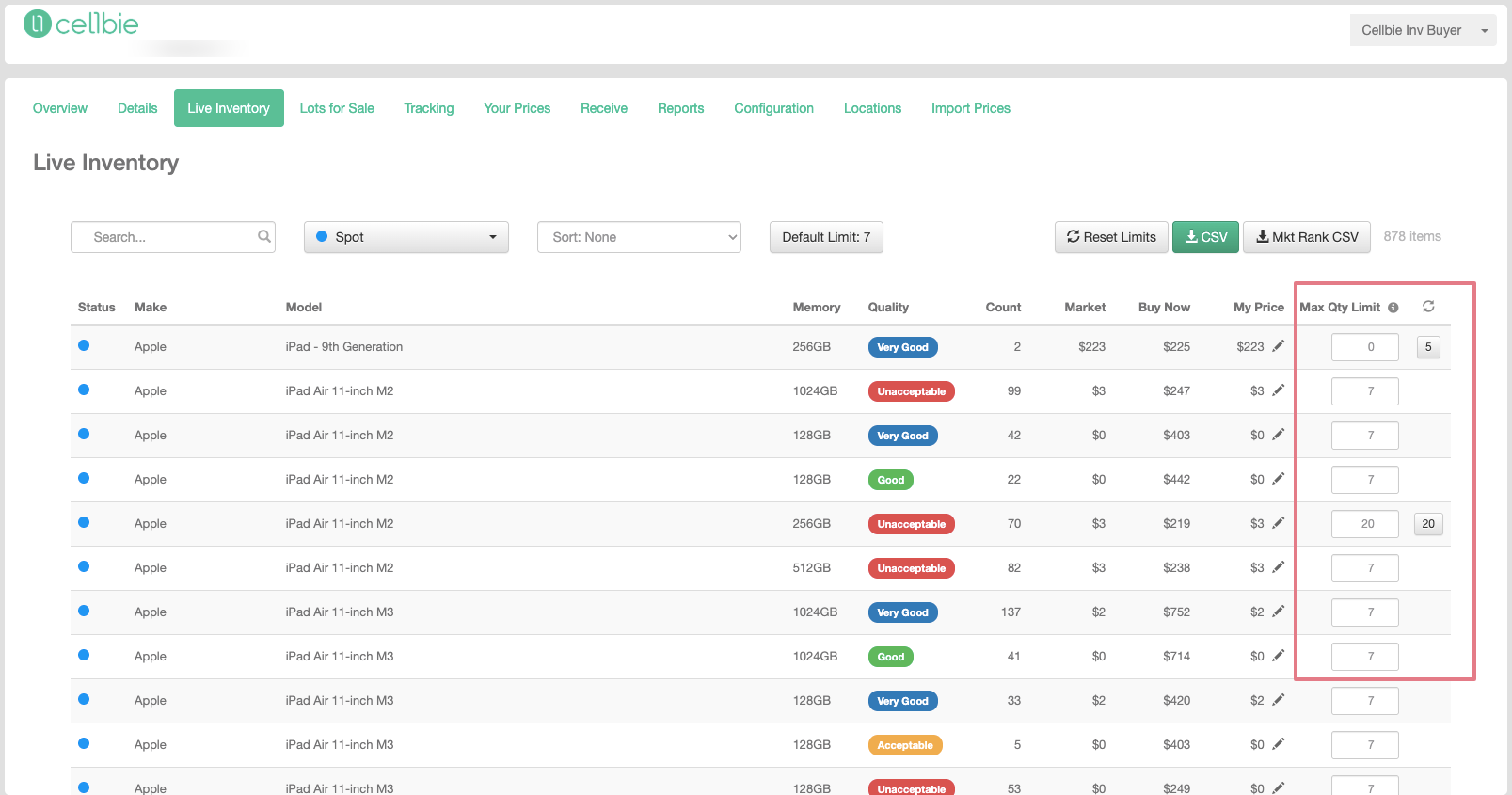This screenshot has width=1512, height=795.
Task: Download the green CSV export
Action: (x=1205, y=237)
